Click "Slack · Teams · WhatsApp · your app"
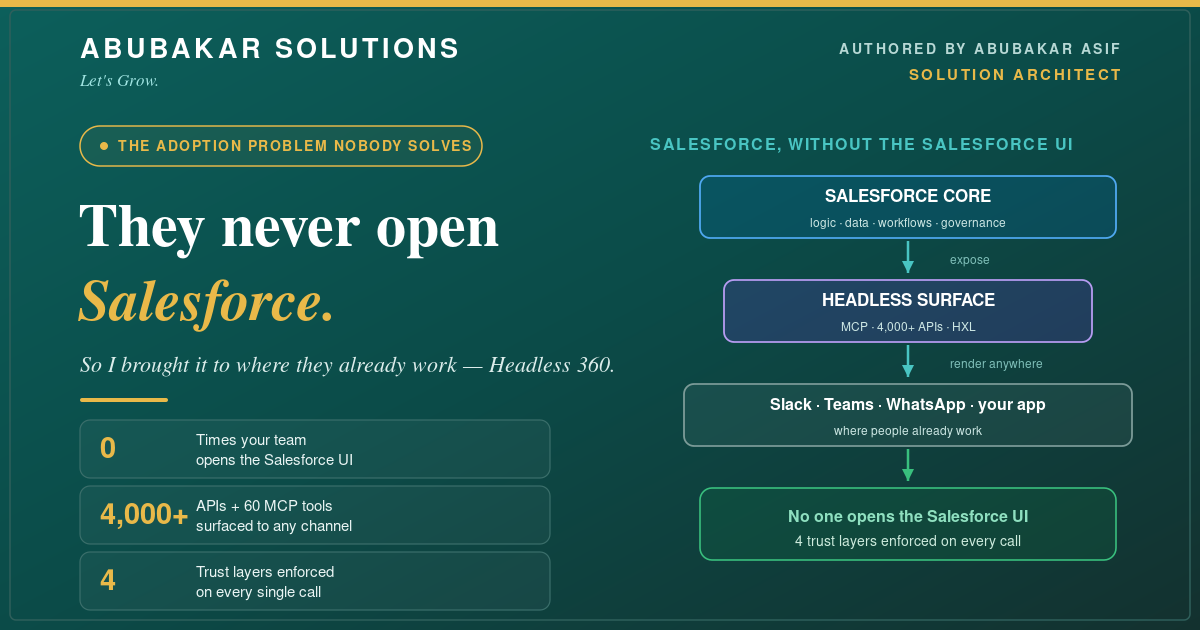Screen dimensions: 1200x630 pos(908,405)
